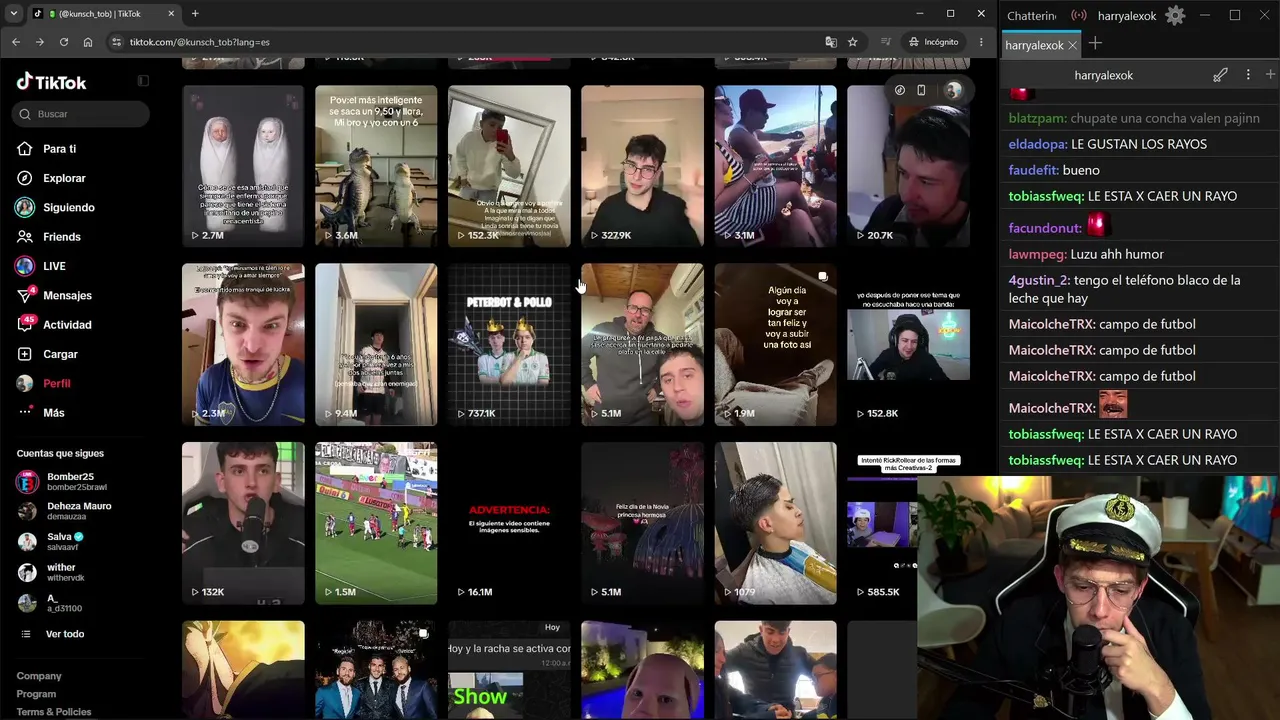This screenshot has height=720, width=1280.
Task: Open the football match video with 1.5M views
Action: point(376,523)
